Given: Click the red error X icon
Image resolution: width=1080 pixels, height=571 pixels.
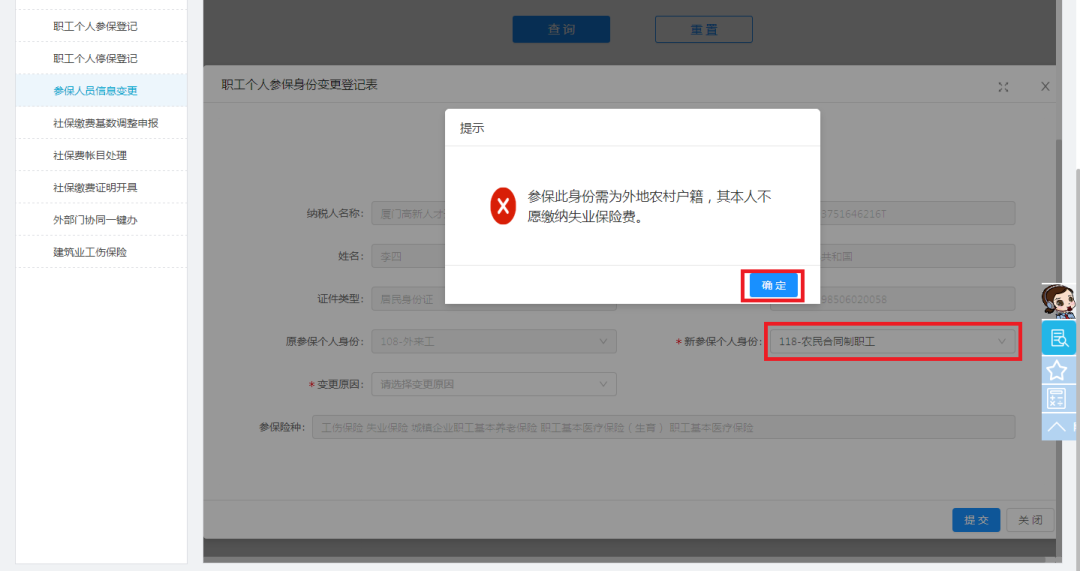Looking at the screenshot, I should pos(504,206).
